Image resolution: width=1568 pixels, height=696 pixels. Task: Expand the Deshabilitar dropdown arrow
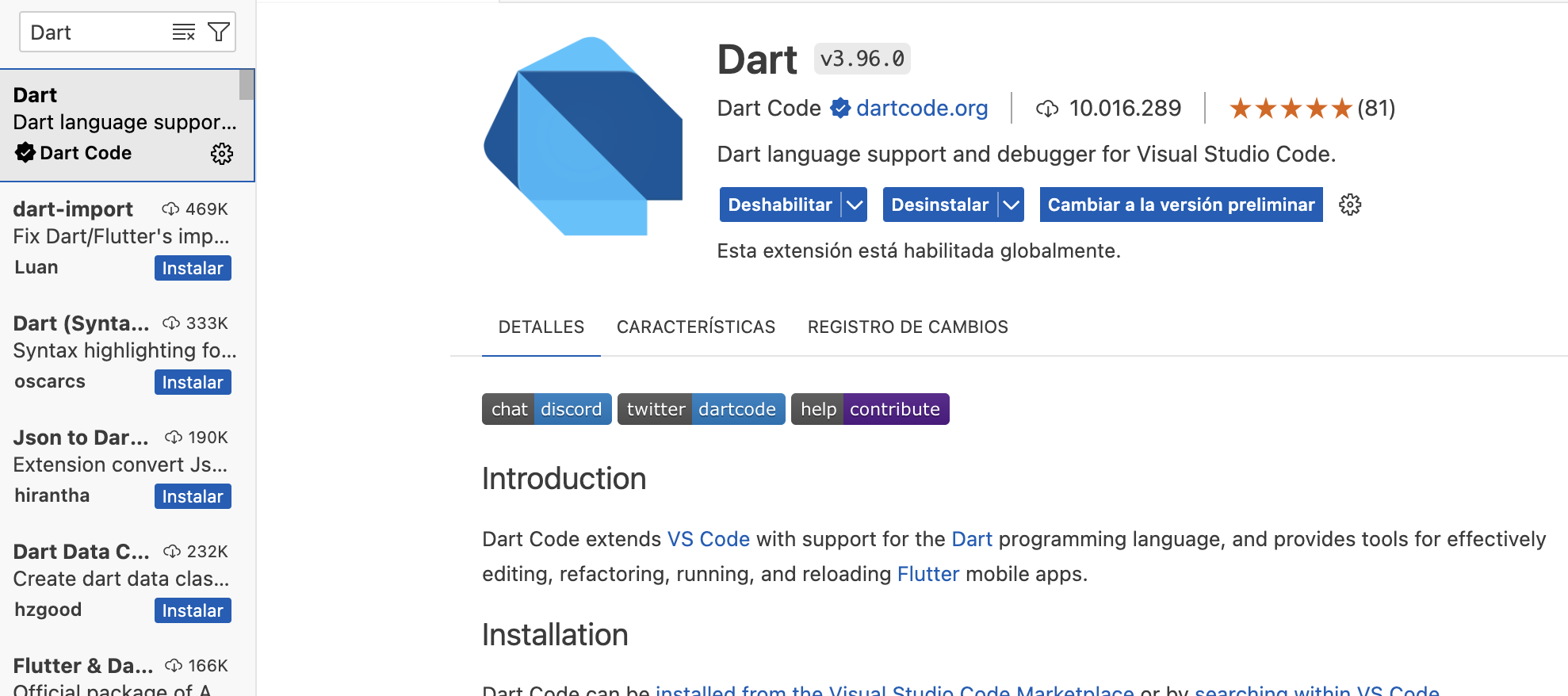pyautogui.click(x=855, y=205)
